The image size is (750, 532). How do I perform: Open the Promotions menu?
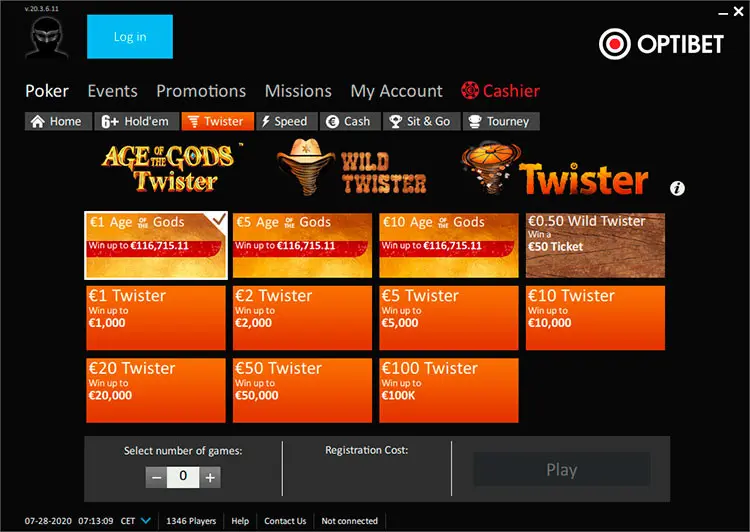pyautogui.click(x=201, y=91)
